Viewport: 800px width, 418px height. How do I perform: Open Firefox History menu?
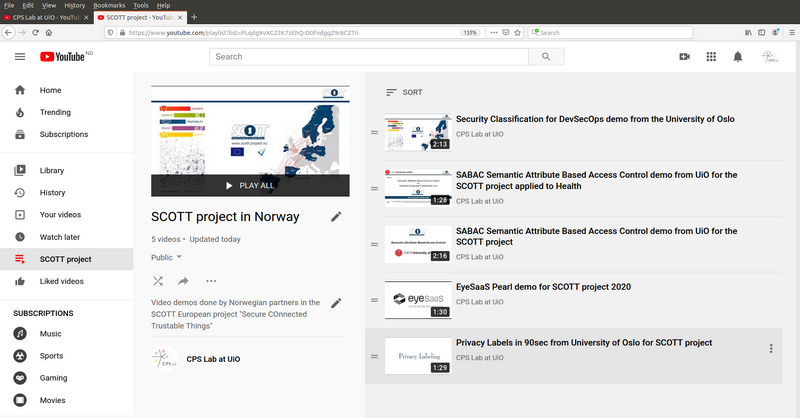(74, 5)
